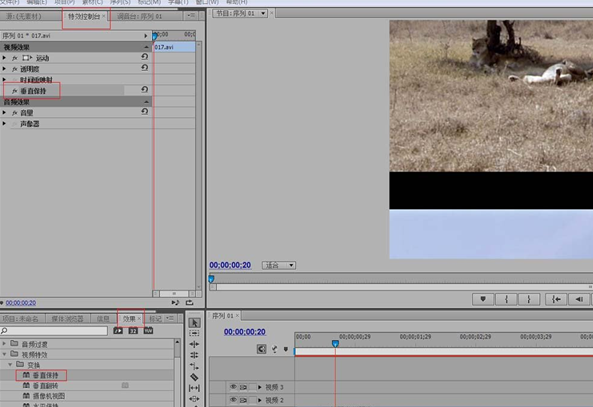
Task: Switch to the 效果 tab
Action: 130,319
